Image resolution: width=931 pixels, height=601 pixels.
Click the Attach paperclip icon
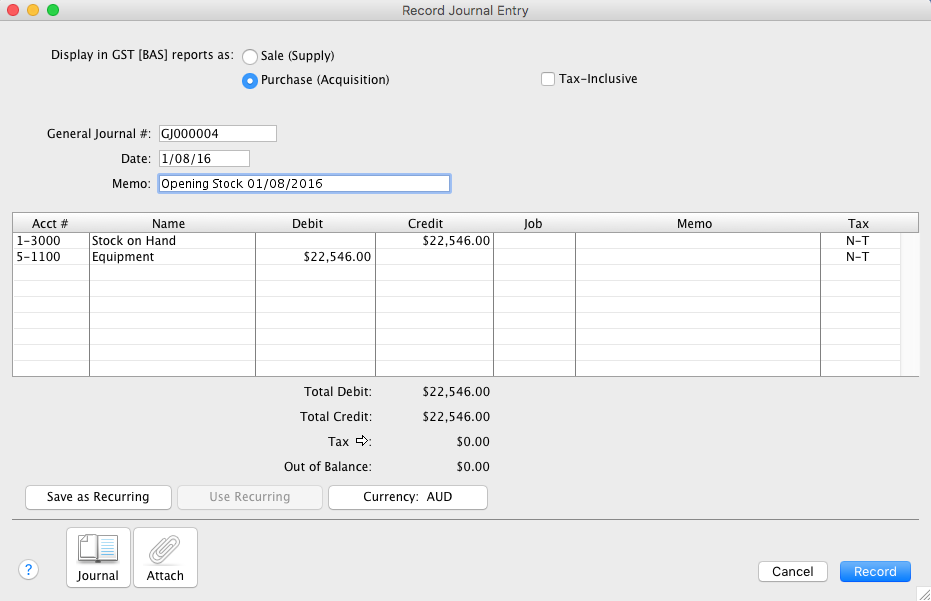(x=165, y=557)
